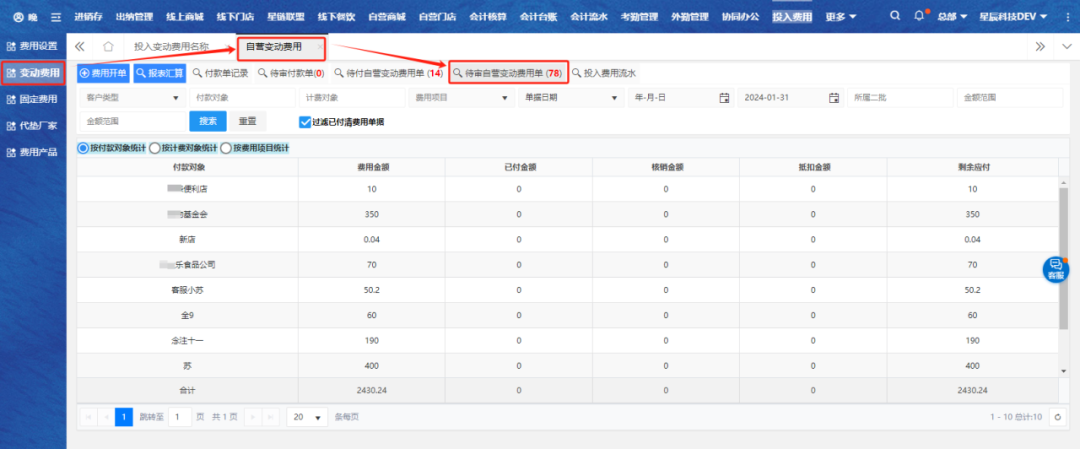Select 按计费对象统计 radio option

[155, 148]
